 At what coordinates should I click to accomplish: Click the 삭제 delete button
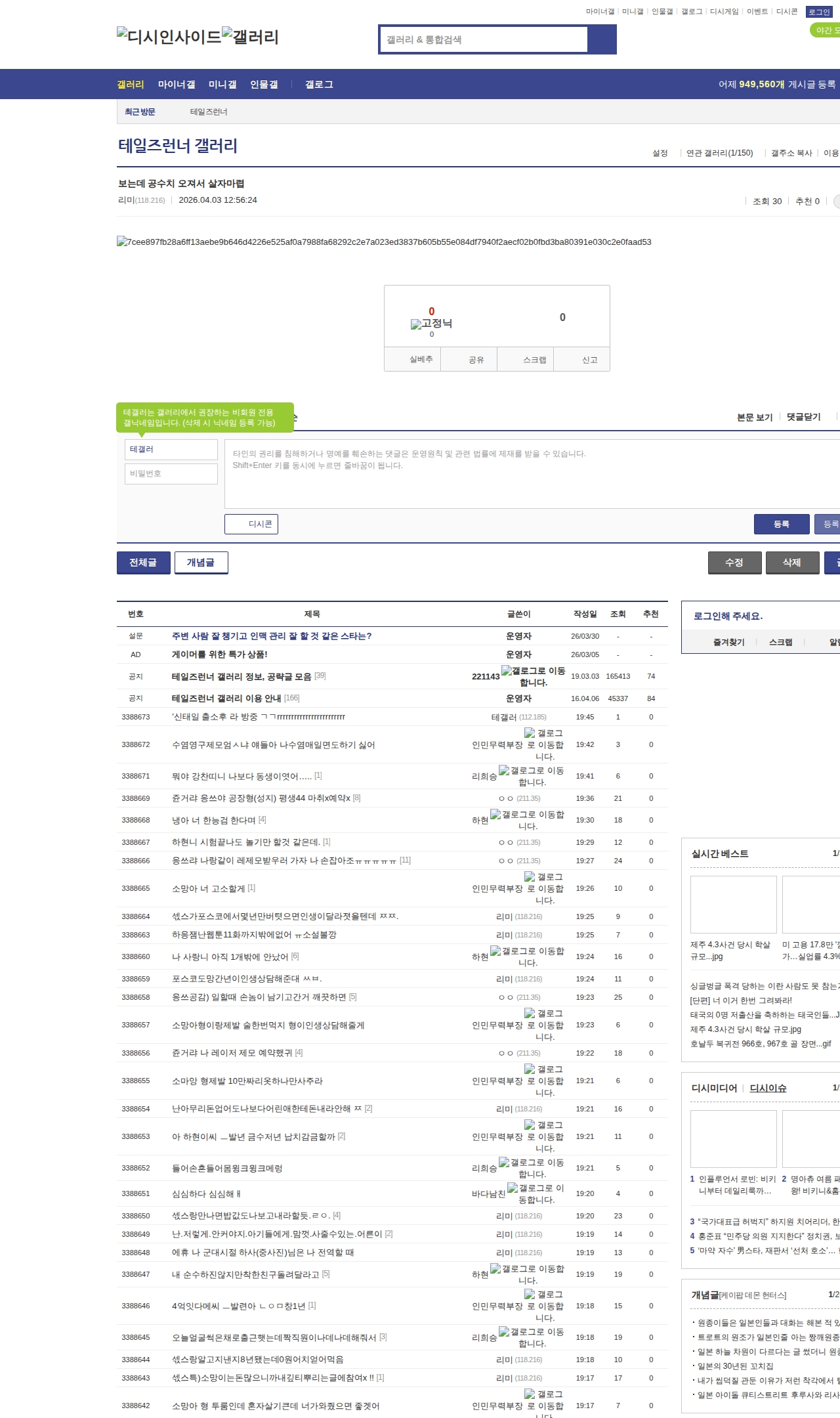tap(792, 563)
